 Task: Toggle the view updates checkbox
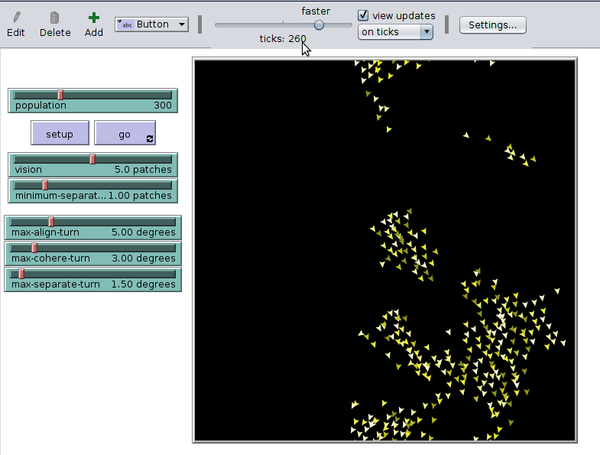[x=364, y=16]
